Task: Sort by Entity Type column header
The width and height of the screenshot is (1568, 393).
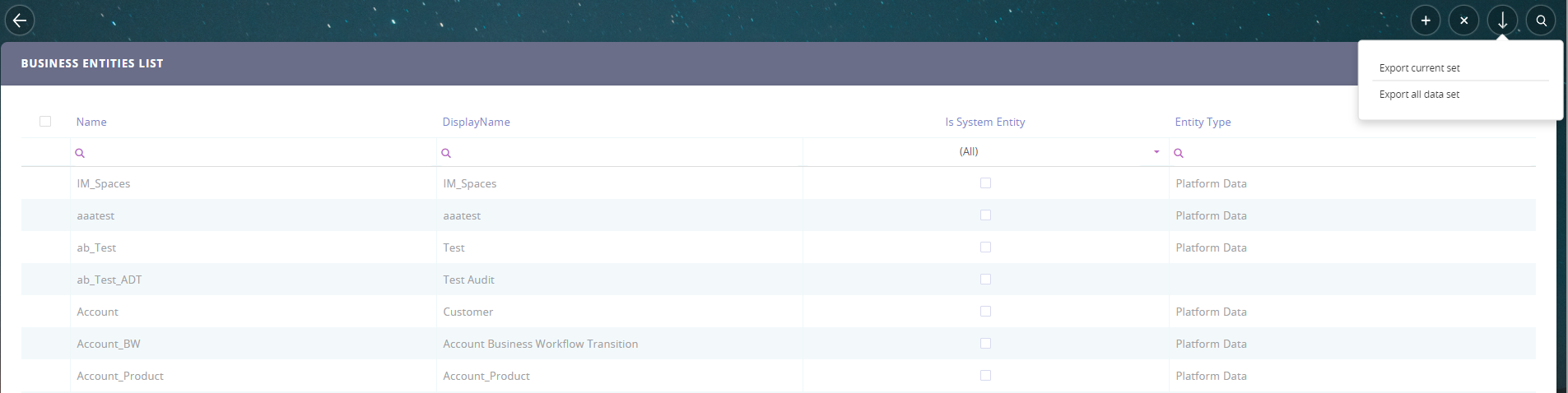Action: (1203, 122)
